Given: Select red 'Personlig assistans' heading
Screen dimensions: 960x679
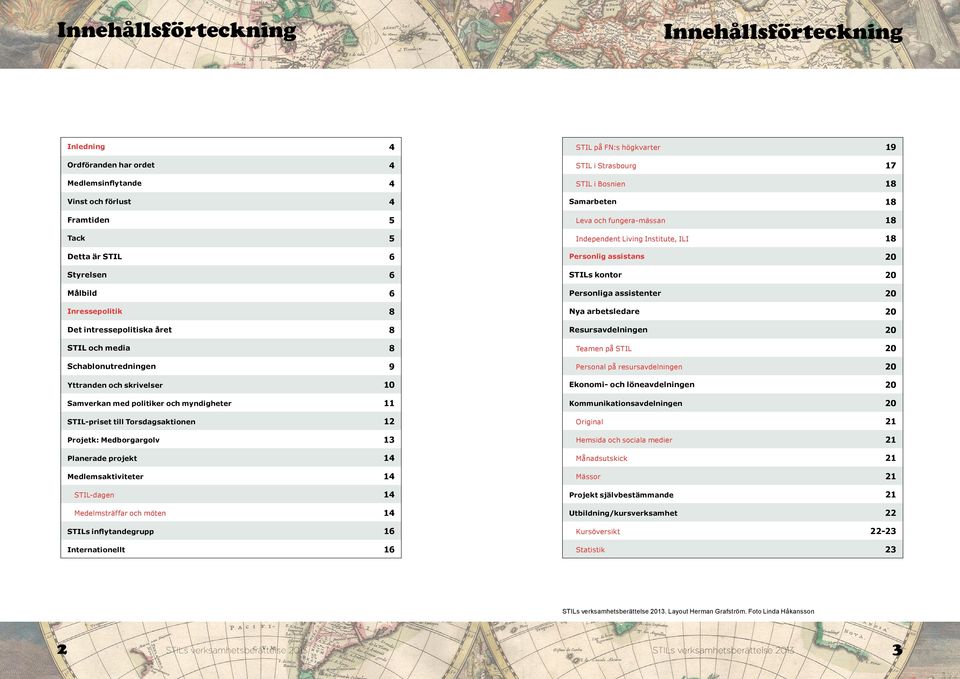Looking at the screenshot, I should [607, 257].
